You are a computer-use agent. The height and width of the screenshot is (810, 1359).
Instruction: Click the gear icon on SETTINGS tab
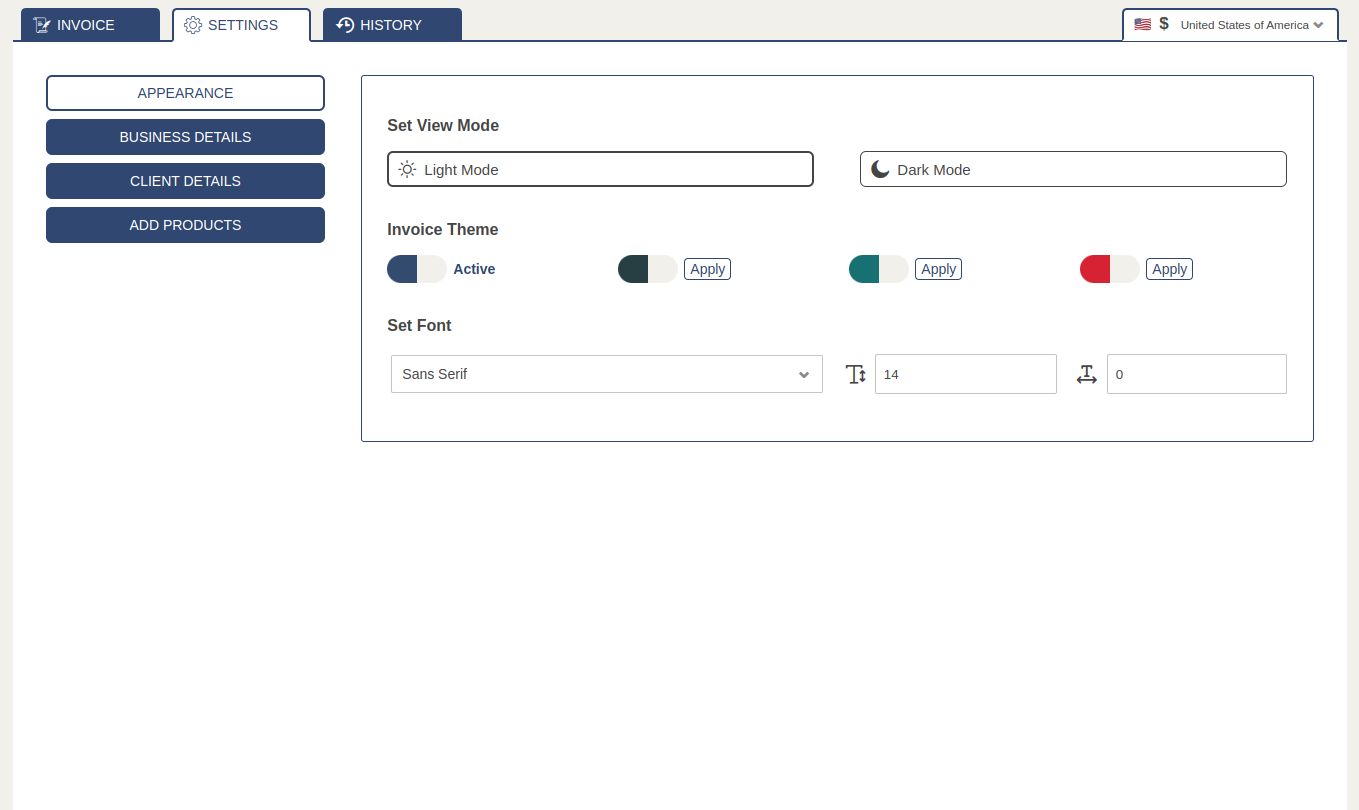pyautogui.click(x=194, y=25)
